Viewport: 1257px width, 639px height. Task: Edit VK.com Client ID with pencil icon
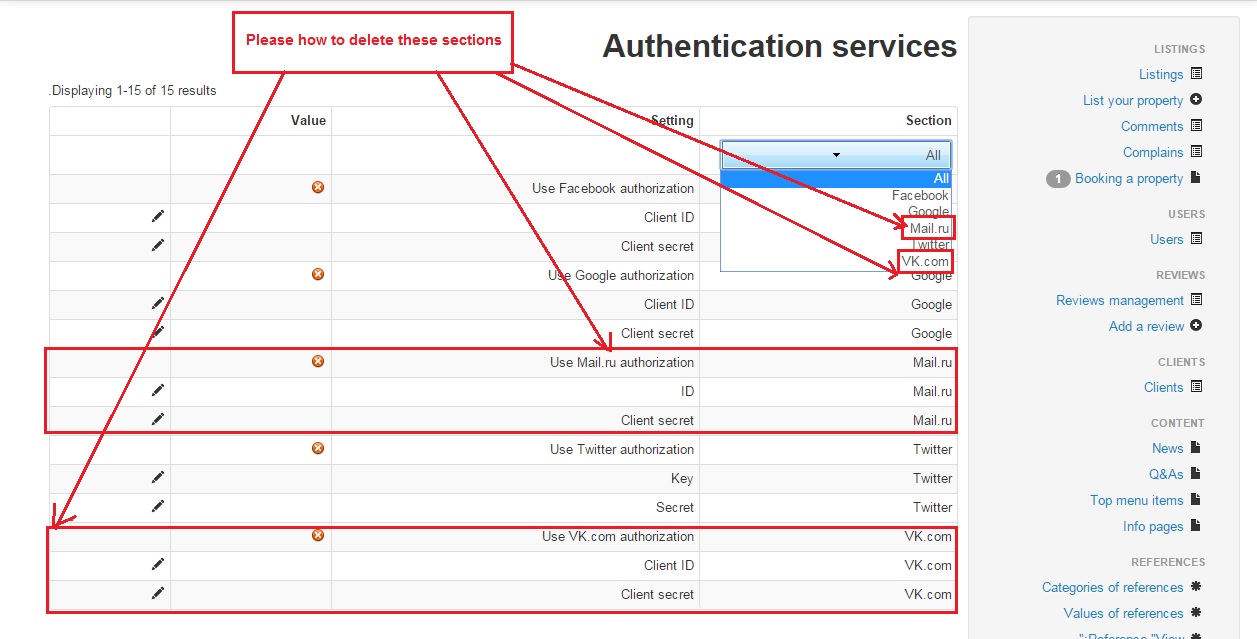pyautogui.click(x=156, y=565)
